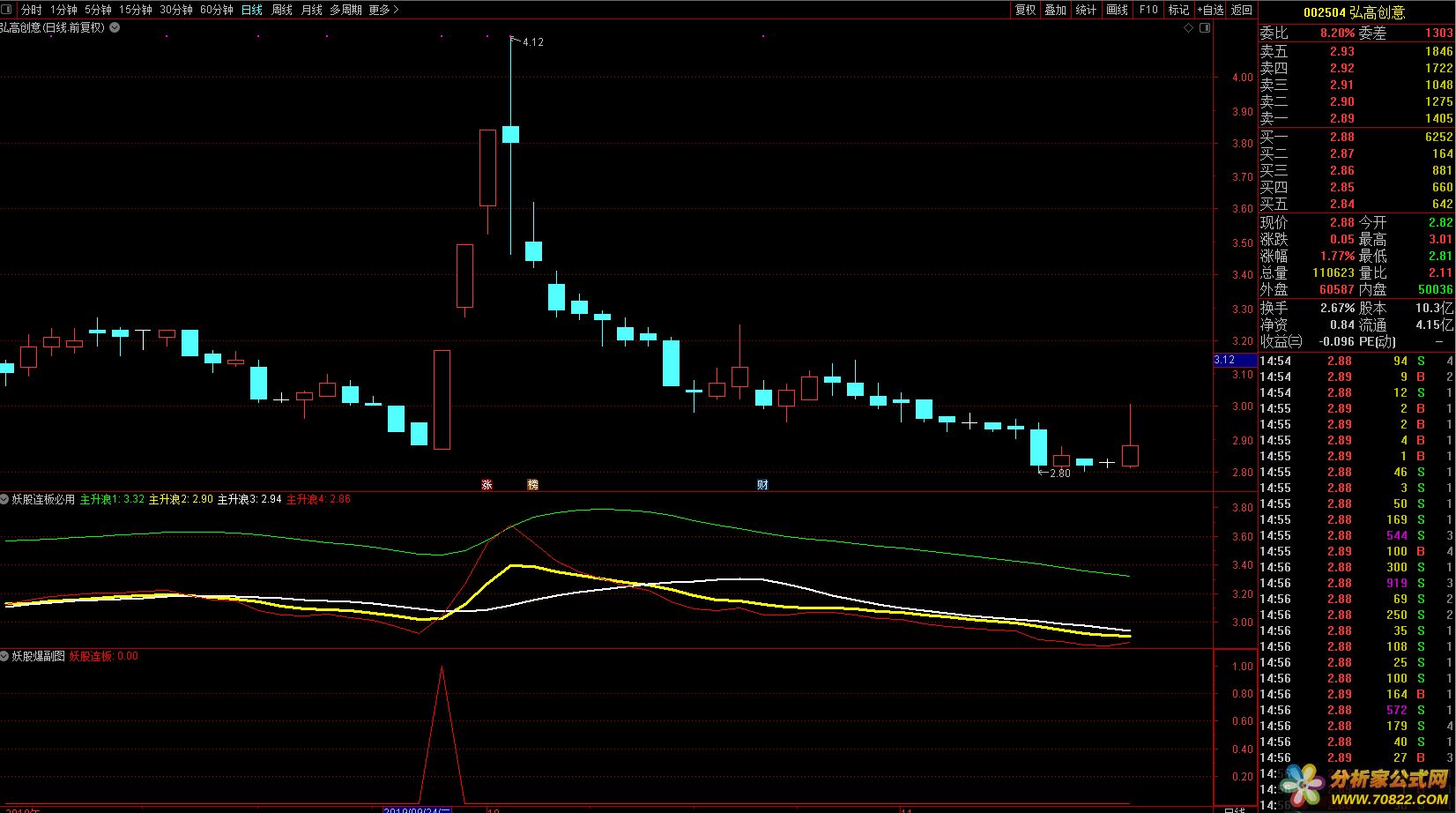Click the 涨幅 value 1.77%
This screenshot has height=813, width=1456.
pos(1337,256)
